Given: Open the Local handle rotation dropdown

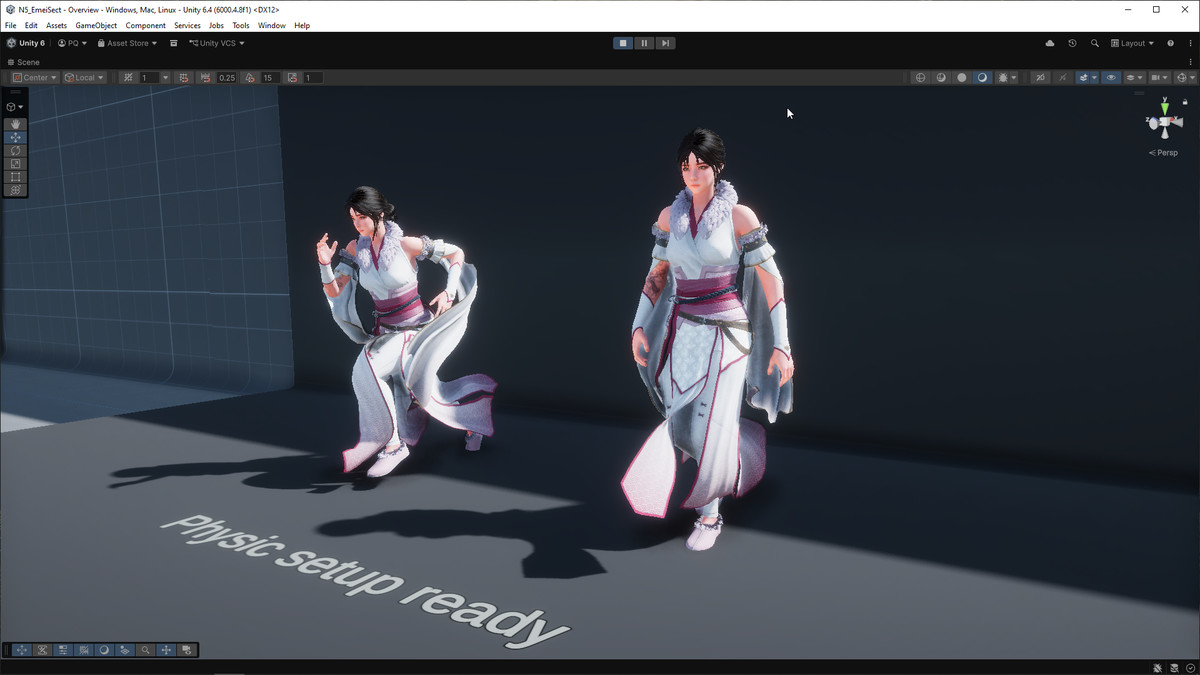Looking at the screenshot, I should [84, 78].
